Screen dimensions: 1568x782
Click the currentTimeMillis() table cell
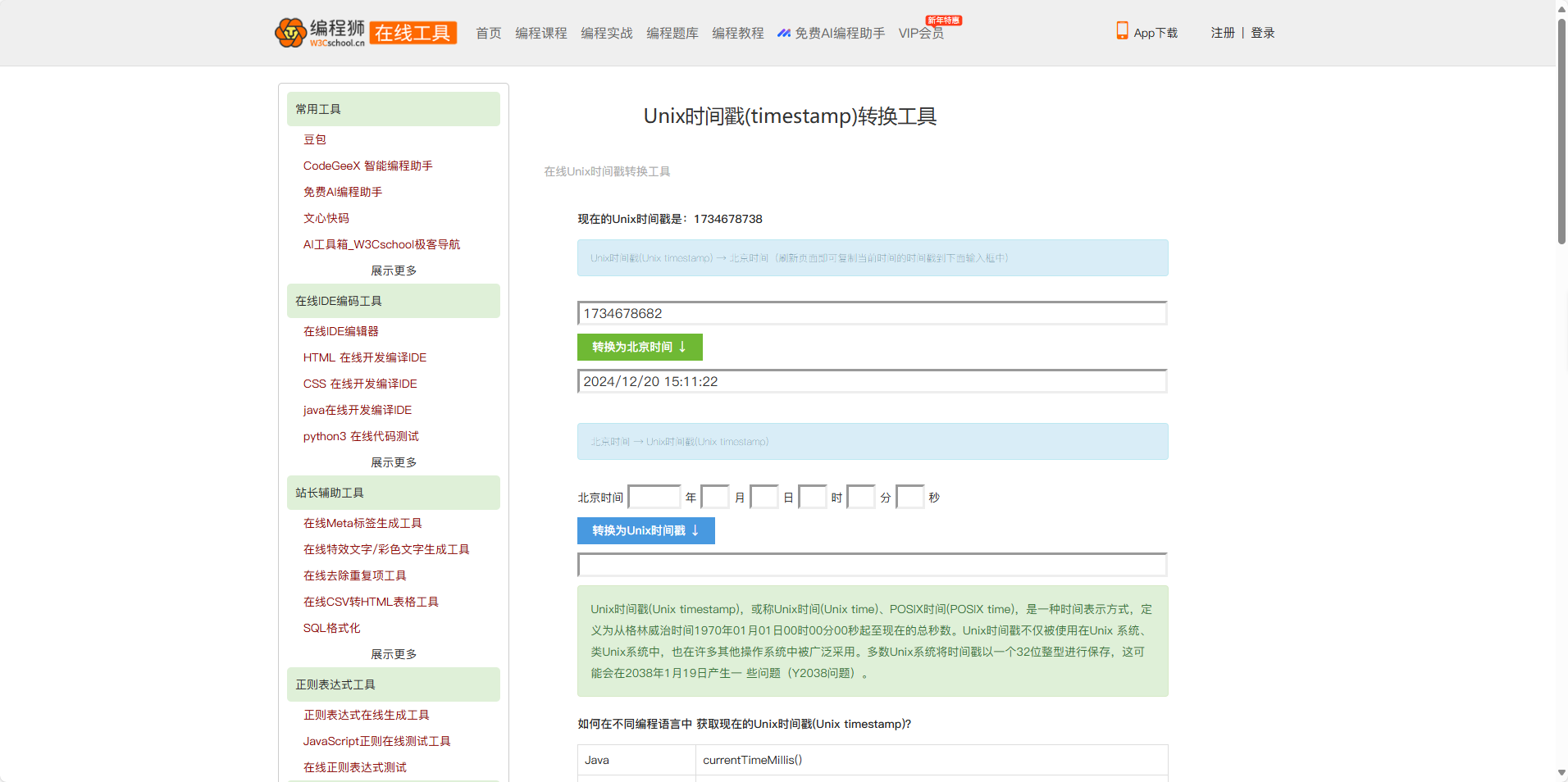pyautogui.click(x=932, y=760)
